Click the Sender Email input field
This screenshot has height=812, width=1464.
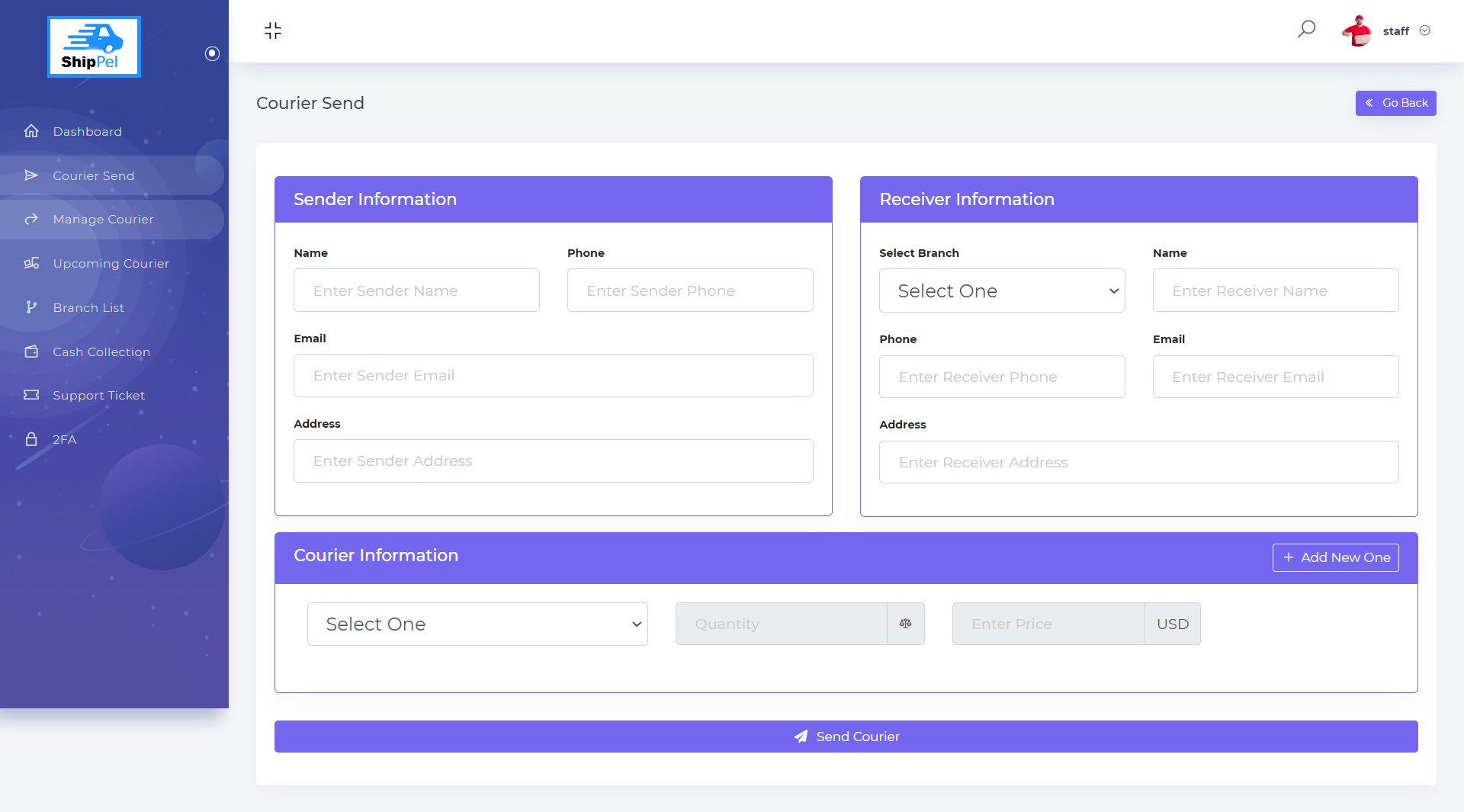554,376
